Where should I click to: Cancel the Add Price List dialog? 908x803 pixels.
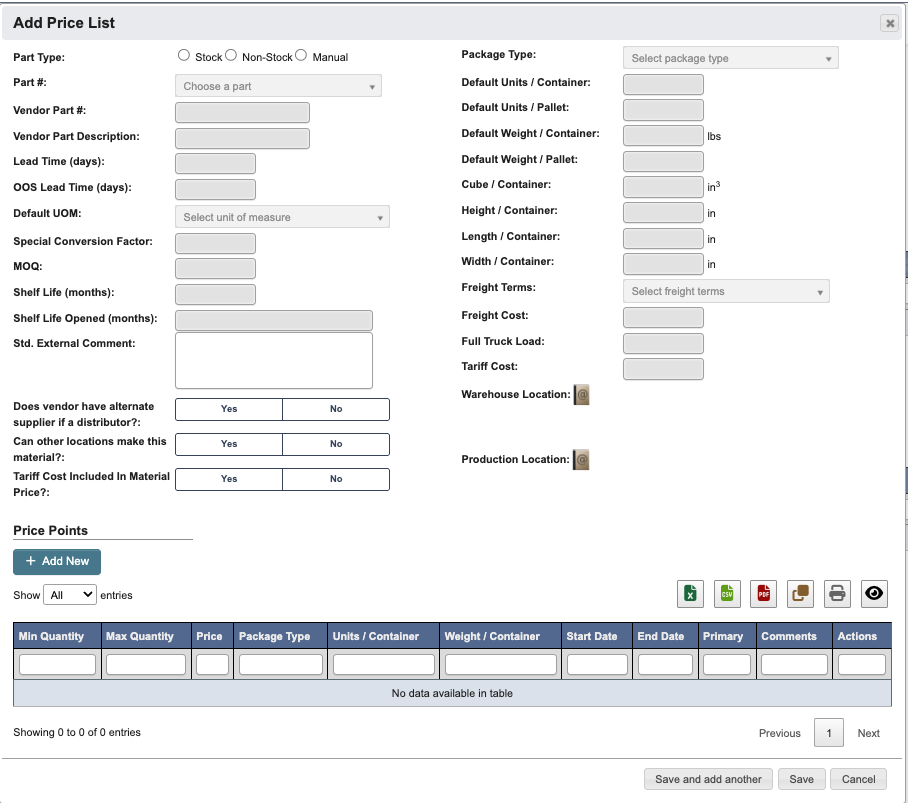coord(858,779)
